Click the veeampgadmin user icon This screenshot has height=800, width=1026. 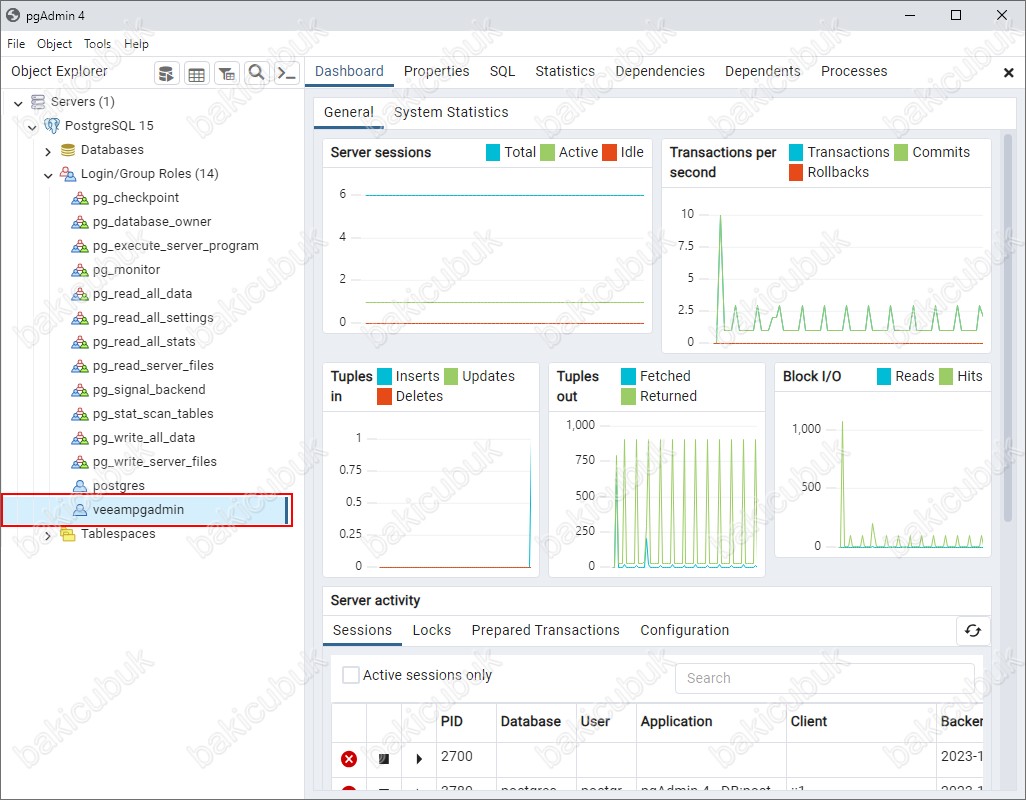coord(80,510)
